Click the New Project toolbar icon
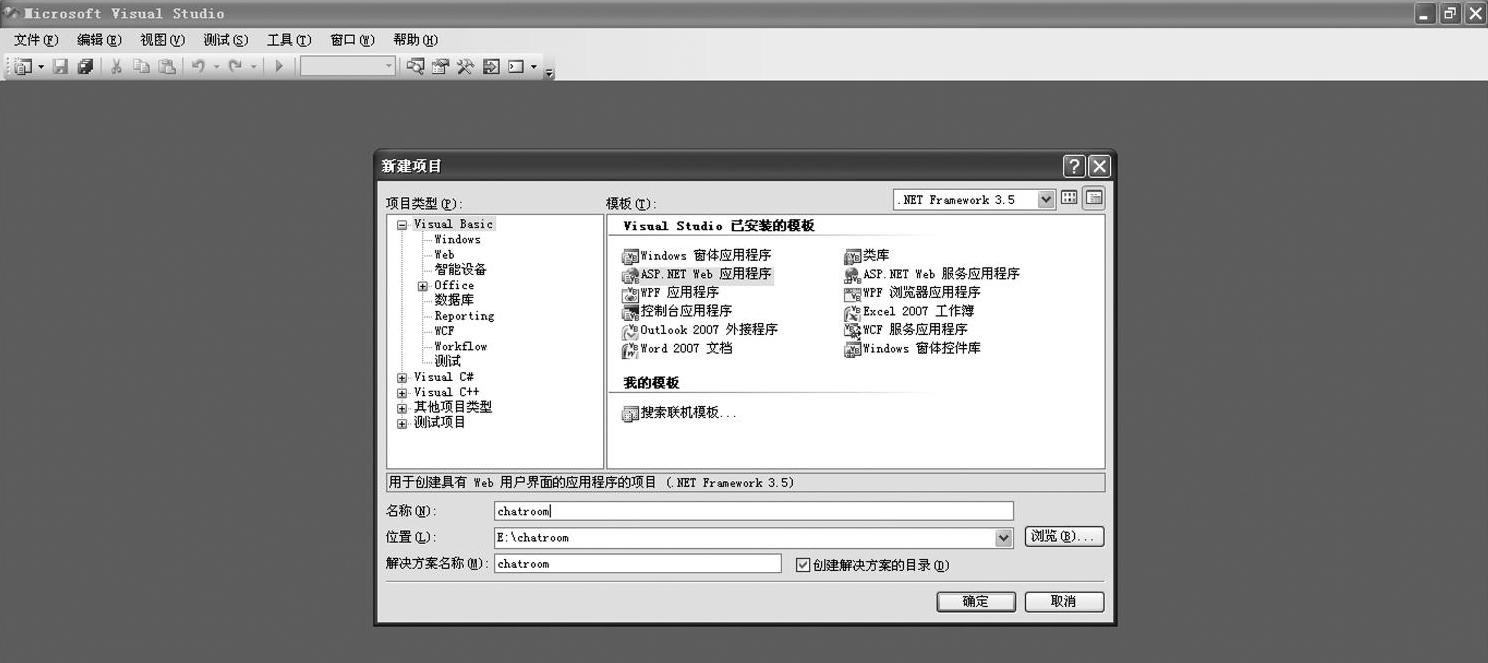The width and height of the screenshot is (1488, 663). (x=23, y=66)
